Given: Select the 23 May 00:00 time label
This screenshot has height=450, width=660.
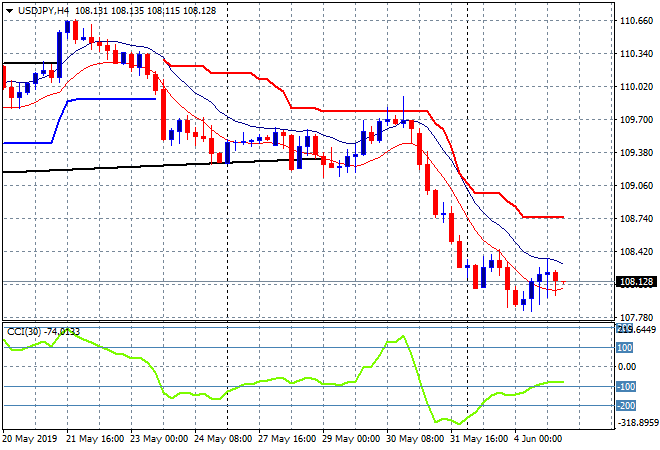Looking at the screenshot, I should [x=159, y=439].
